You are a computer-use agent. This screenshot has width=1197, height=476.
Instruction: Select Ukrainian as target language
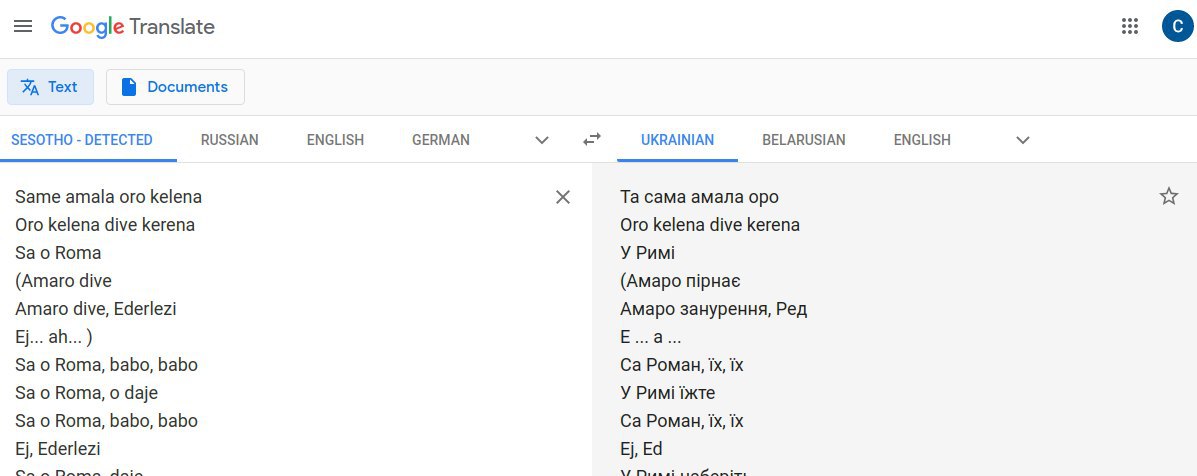677,140
